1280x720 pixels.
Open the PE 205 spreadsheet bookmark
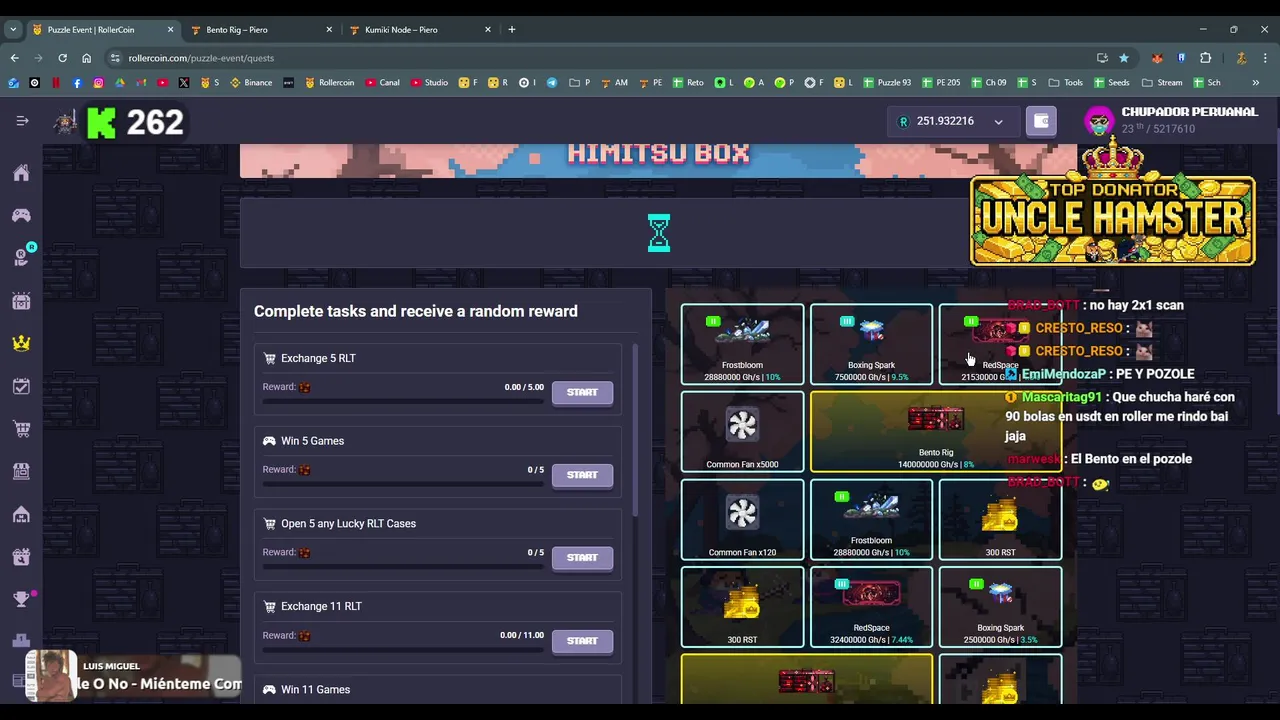(x=941, y=83)
